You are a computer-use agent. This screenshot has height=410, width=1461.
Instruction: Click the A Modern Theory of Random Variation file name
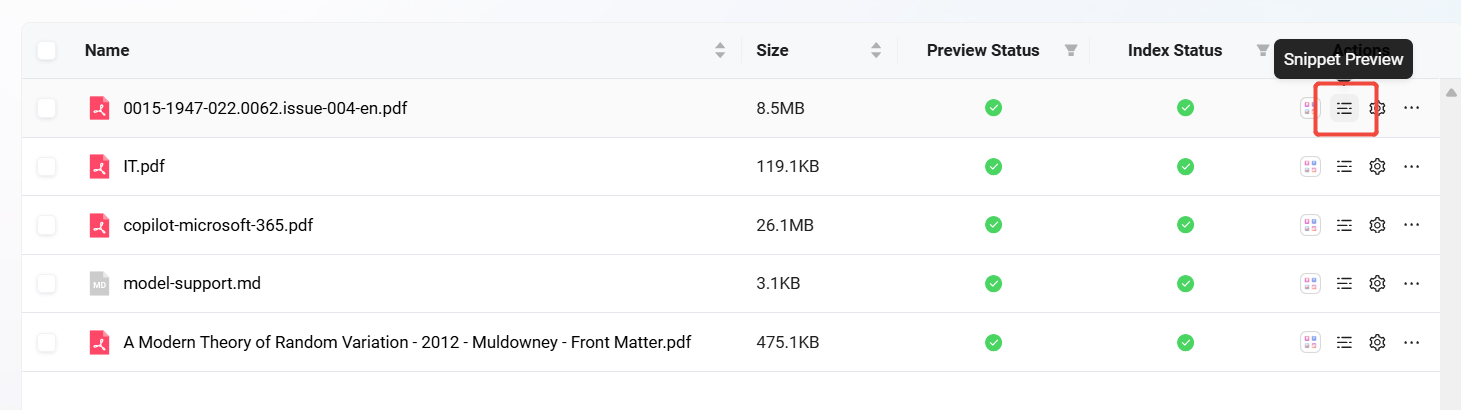click(407, 343)
